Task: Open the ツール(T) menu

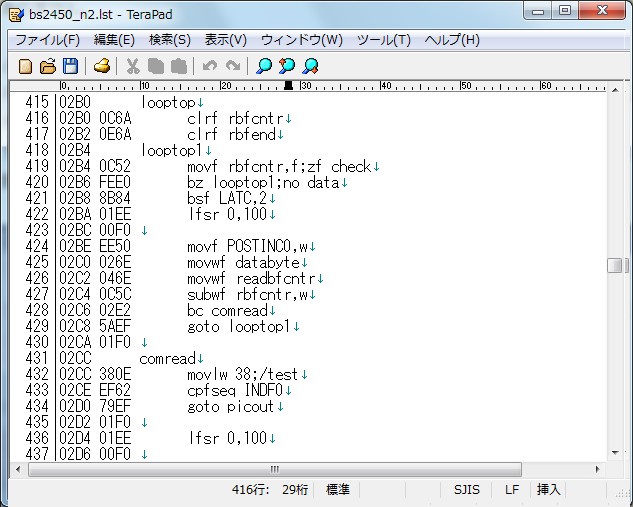Action: pos(384,40)
